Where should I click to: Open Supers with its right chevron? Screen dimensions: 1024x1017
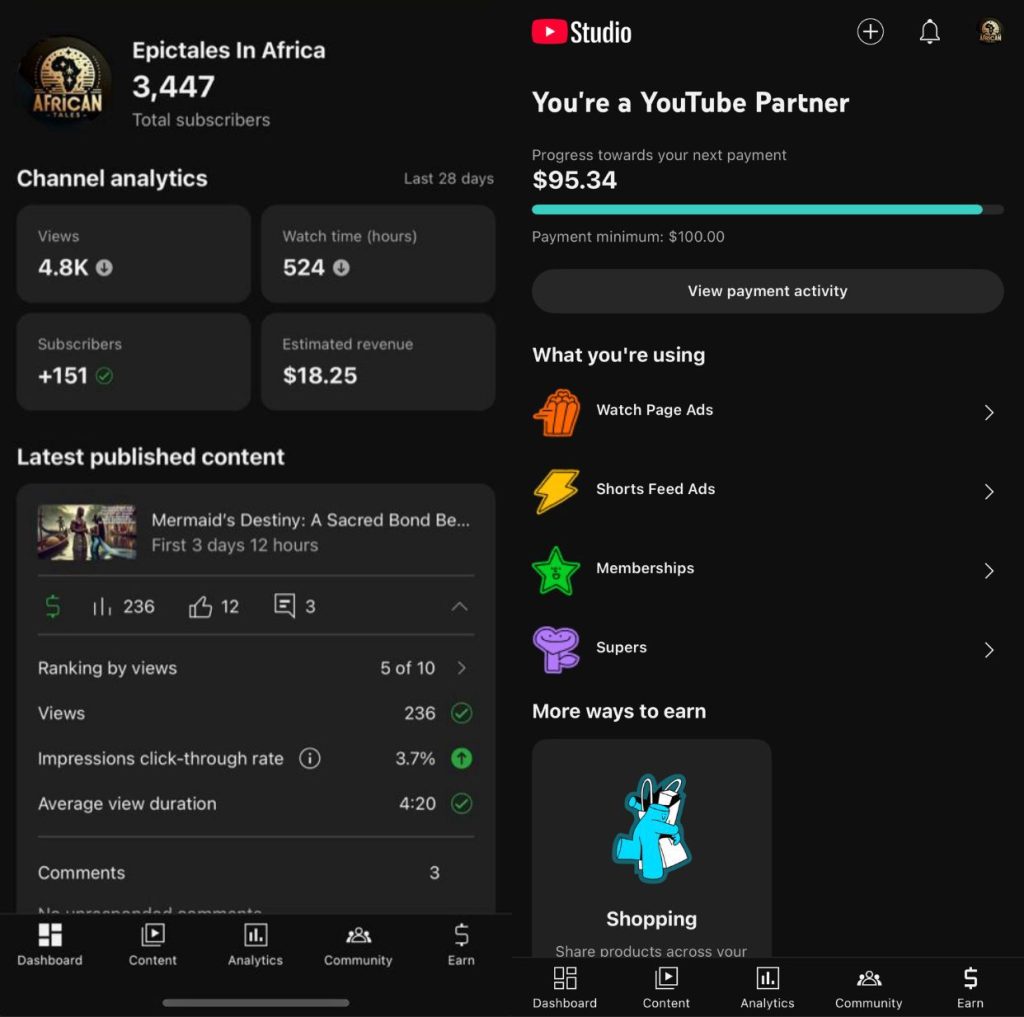tap(989, 649)
